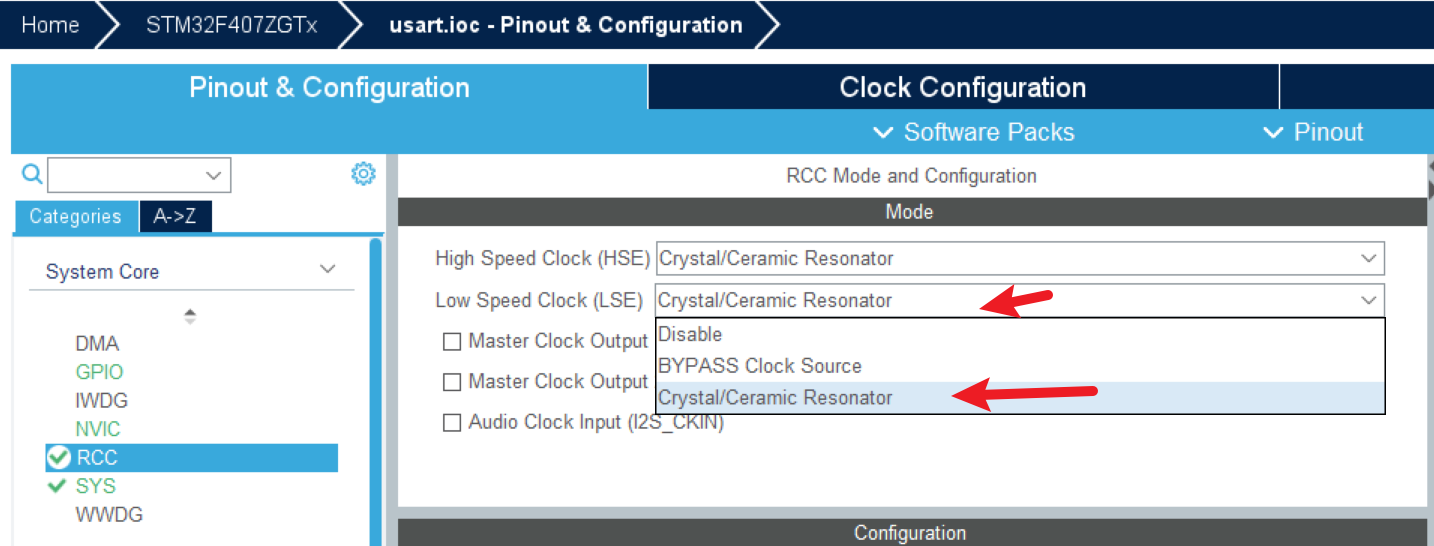The image size is (1434, 546).
Task: Collapse the System Core category
Action: (x=326, y=270)
